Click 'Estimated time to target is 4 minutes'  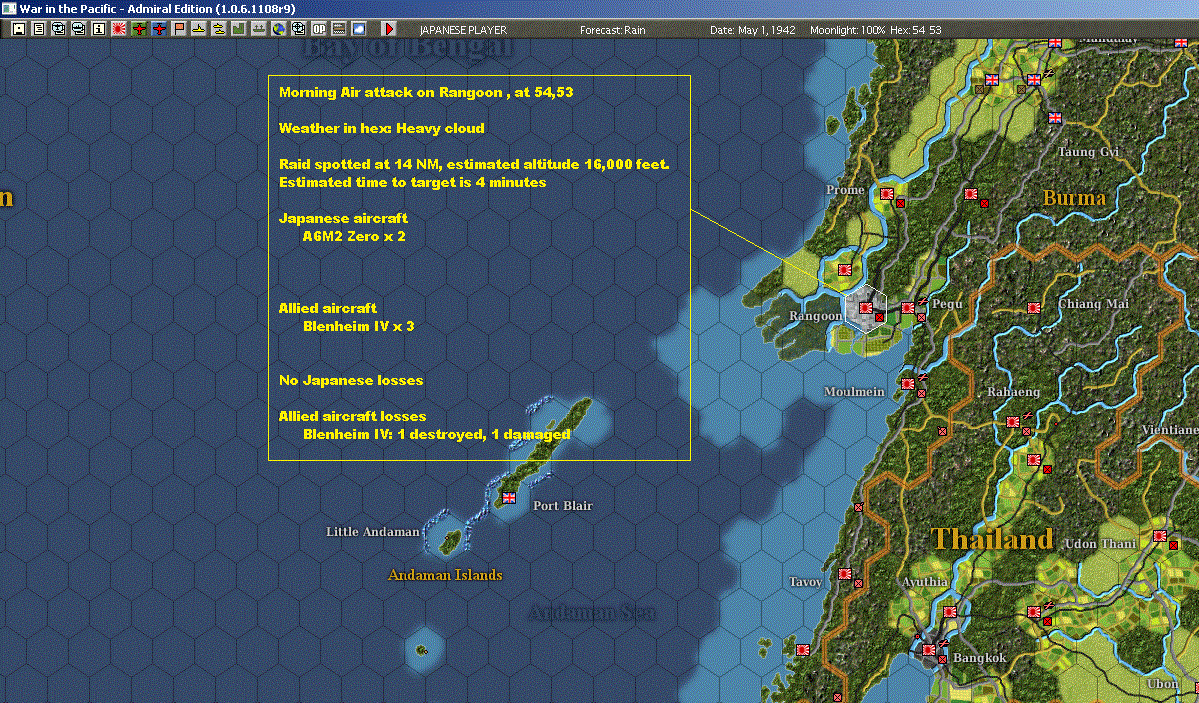click(x=412, y=182)
